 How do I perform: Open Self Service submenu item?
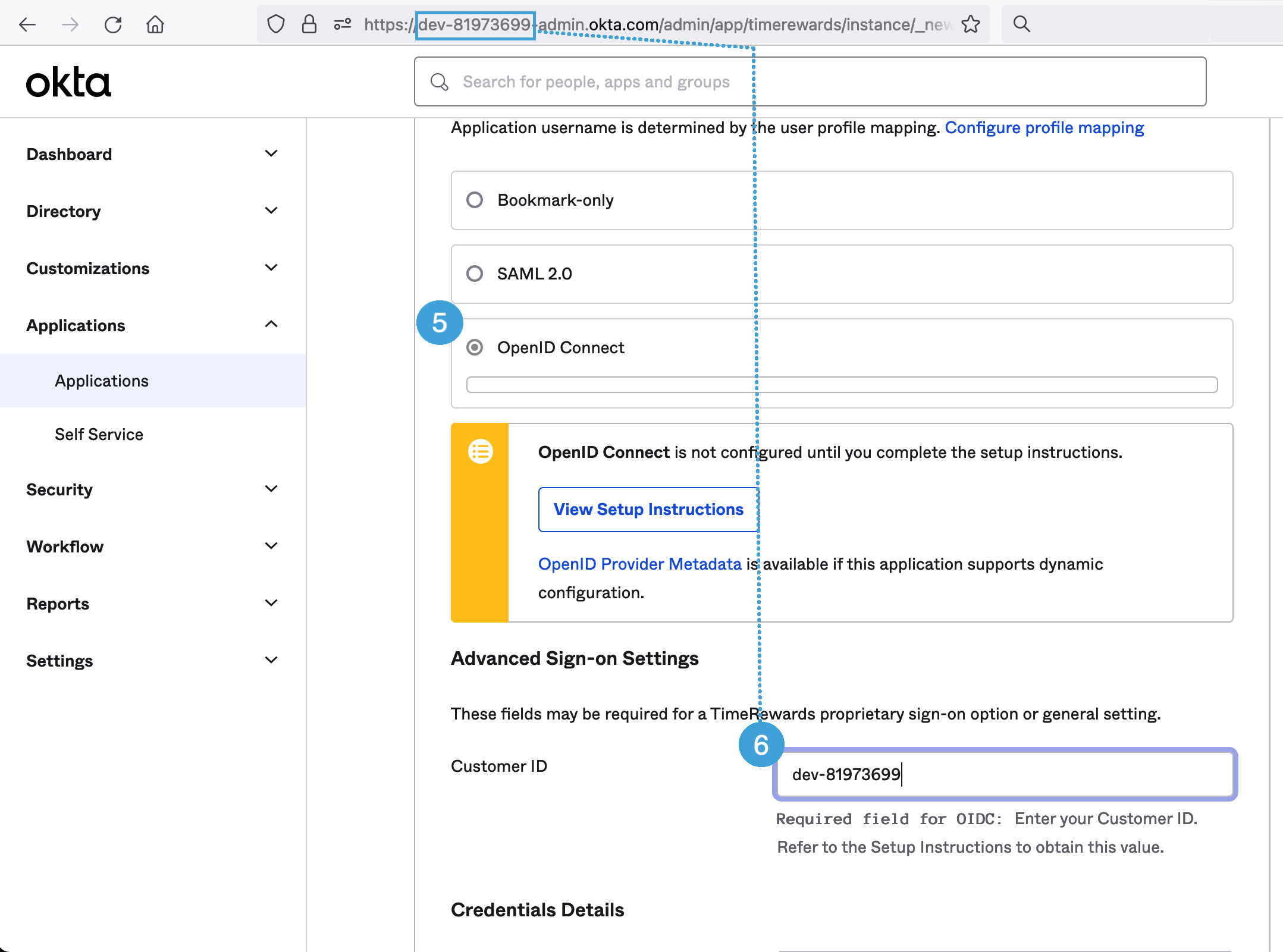pos(99,434)
